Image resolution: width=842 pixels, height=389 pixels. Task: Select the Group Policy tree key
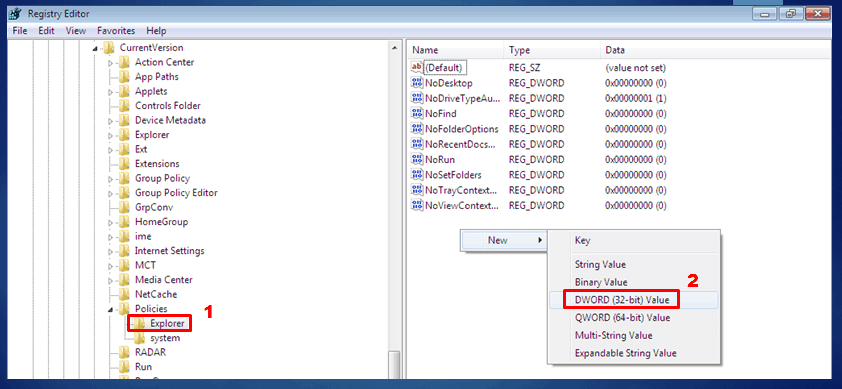point(162,178)
